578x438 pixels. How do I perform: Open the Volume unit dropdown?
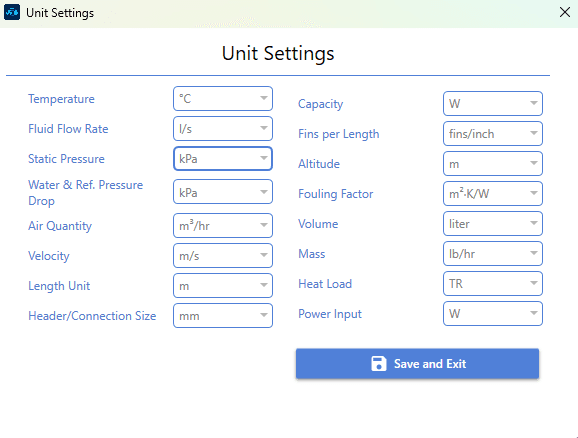coord(493,223)
